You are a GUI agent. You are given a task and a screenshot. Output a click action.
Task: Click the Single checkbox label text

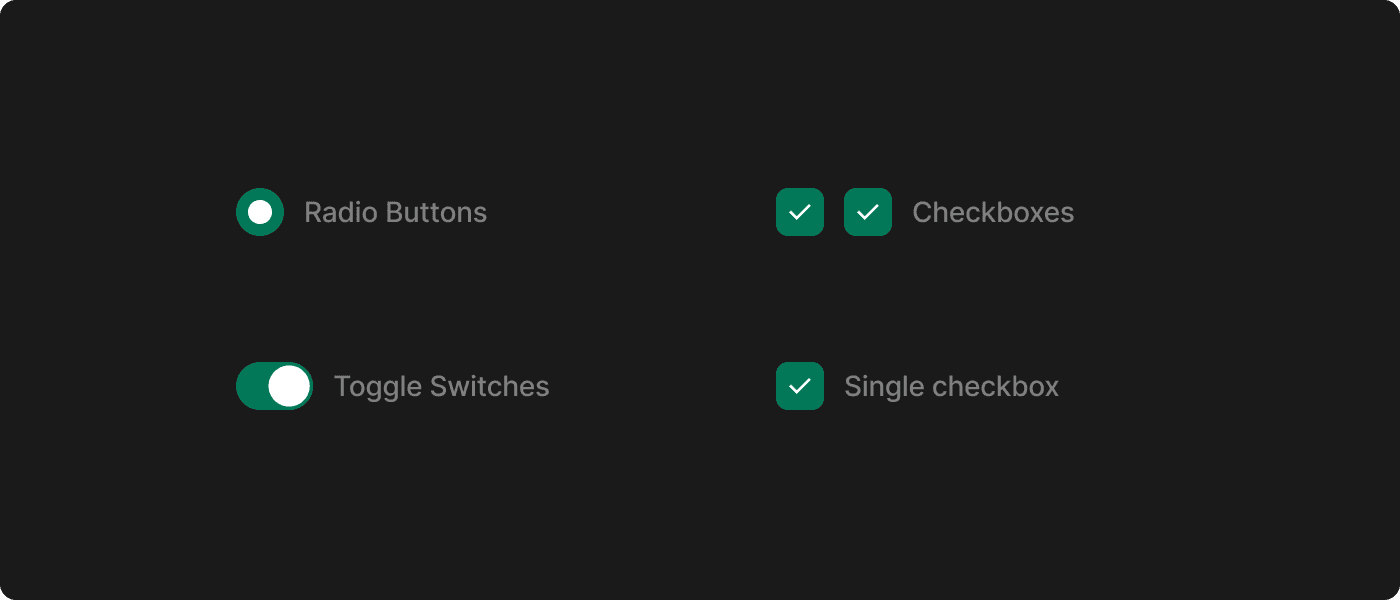click(x=951, y=386)
